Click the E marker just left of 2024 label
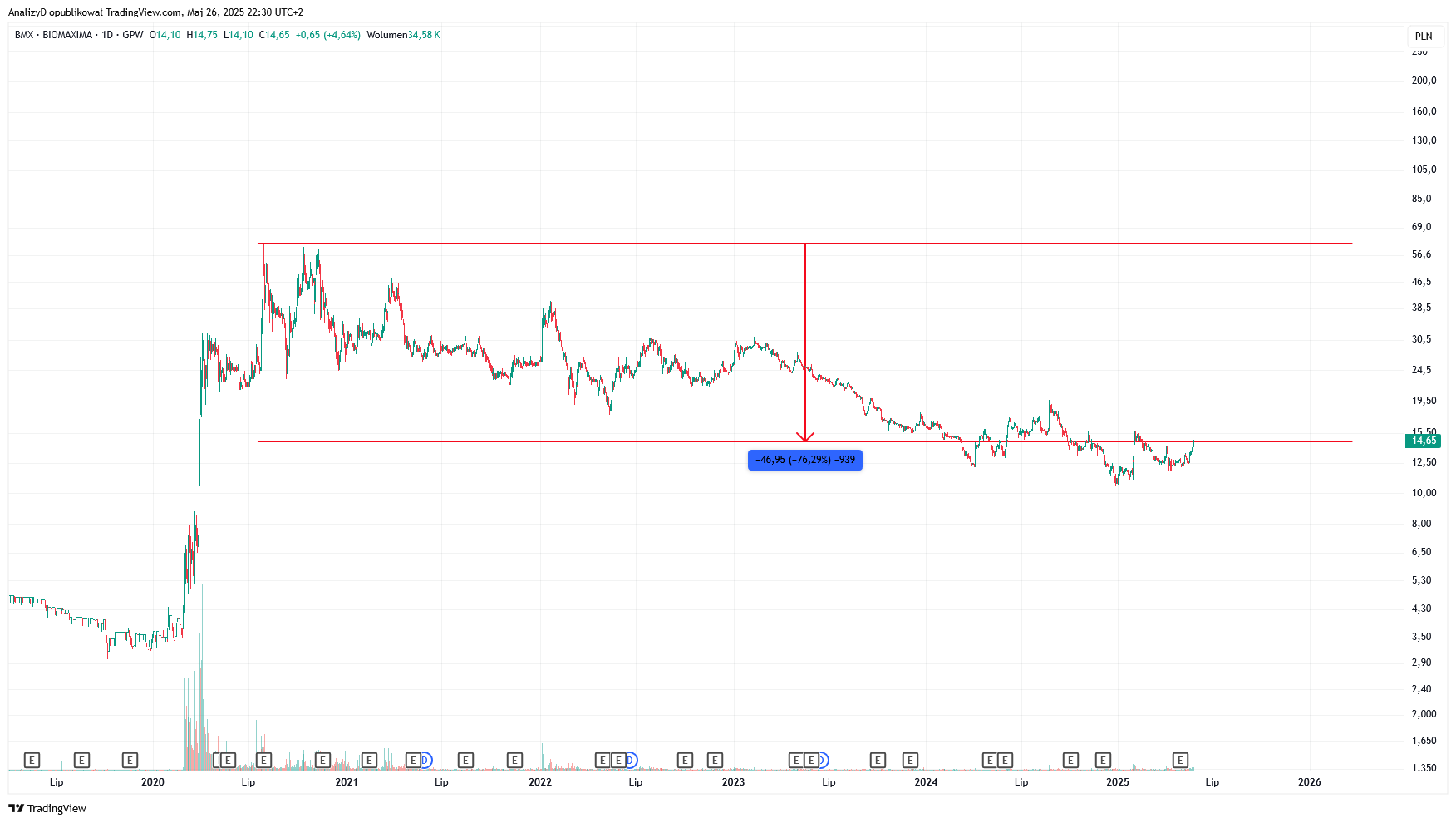This screenshot has width=1456, height=823. [x=910, y=760]
